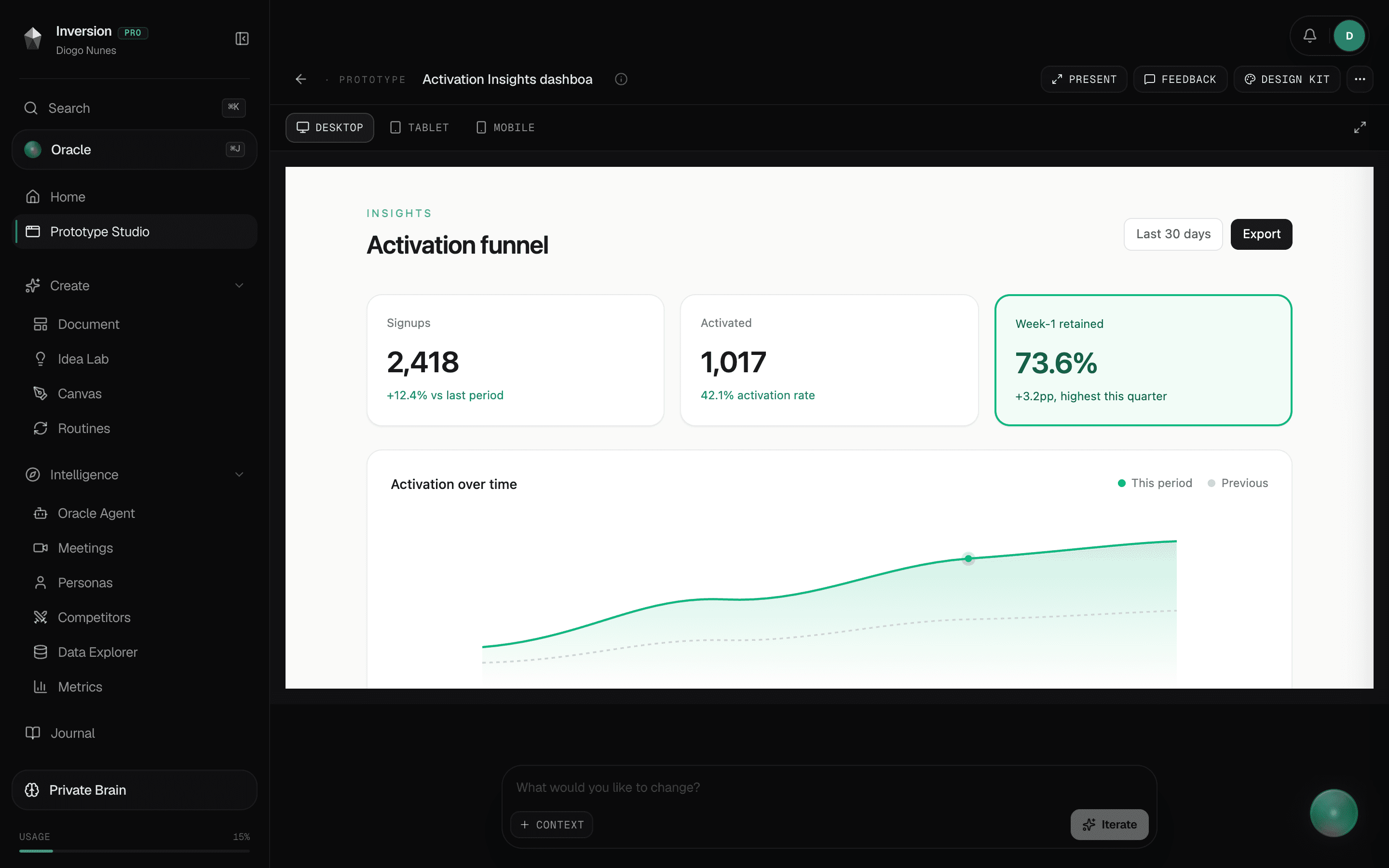Select the Signups card
The width and height of the screenshot is (1389, 868).
pyautogui.click(x=515, y=361)
